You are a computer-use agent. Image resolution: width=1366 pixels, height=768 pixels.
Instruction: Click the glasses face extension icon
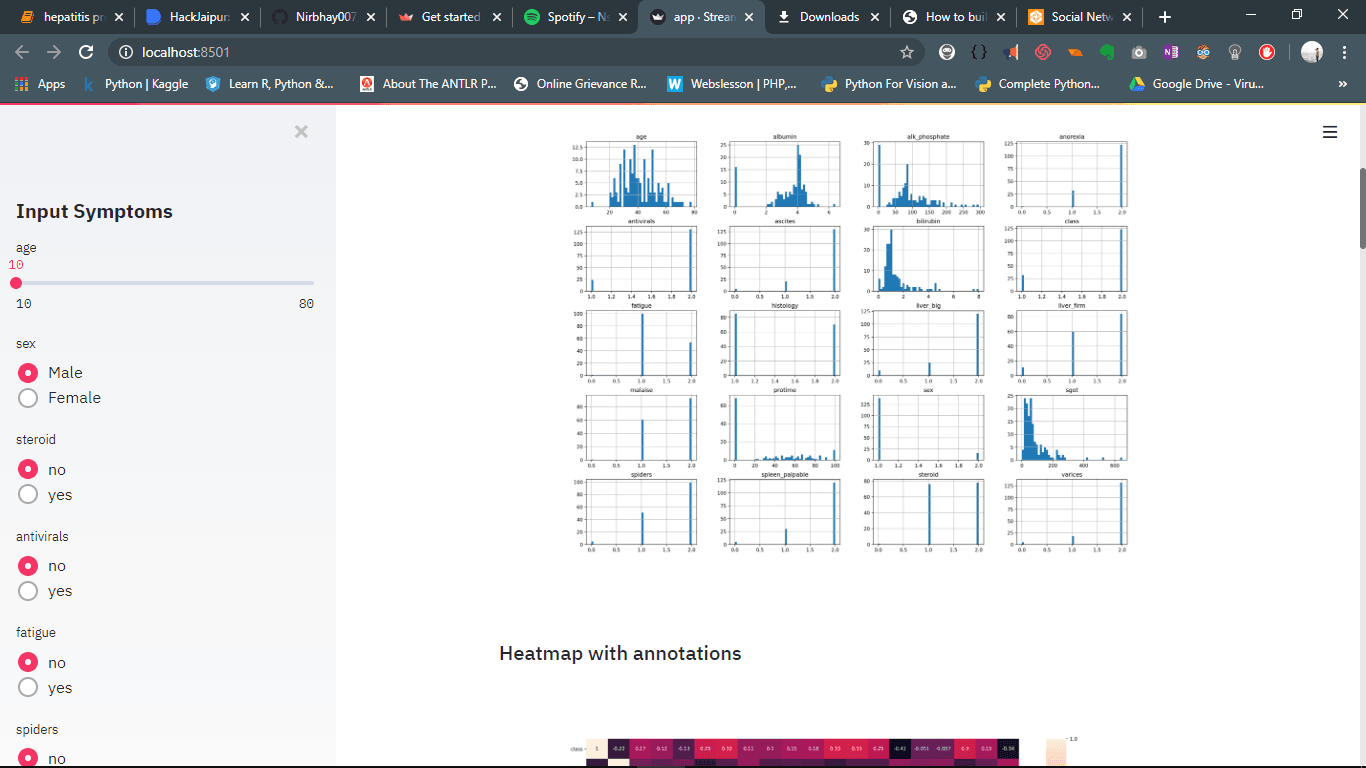pyautogui.click(x=1203, y=52)
